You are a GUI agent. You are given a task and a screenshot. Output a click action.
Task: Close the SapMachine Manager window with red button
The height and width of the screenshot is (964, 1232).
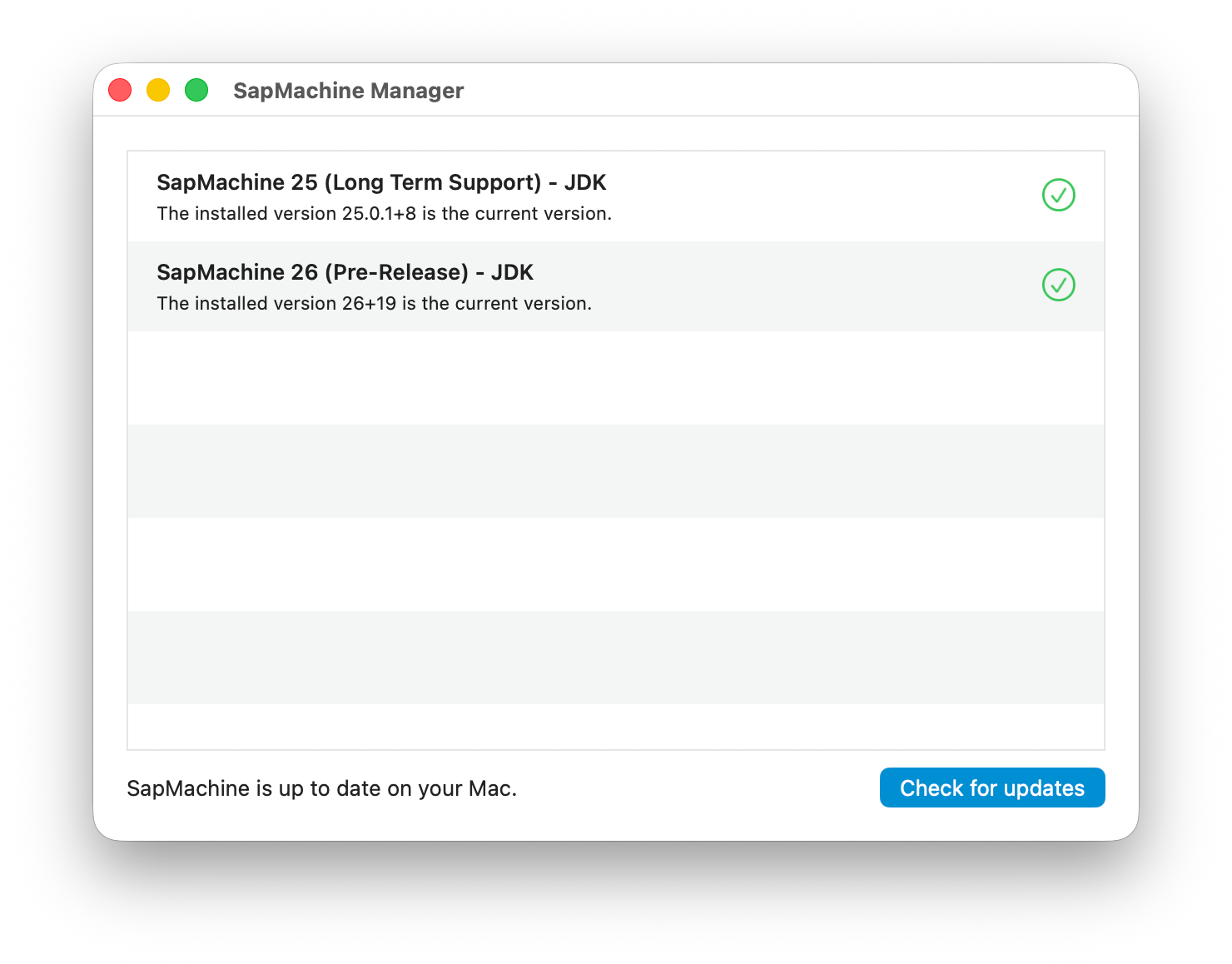[x=121, y=90]
